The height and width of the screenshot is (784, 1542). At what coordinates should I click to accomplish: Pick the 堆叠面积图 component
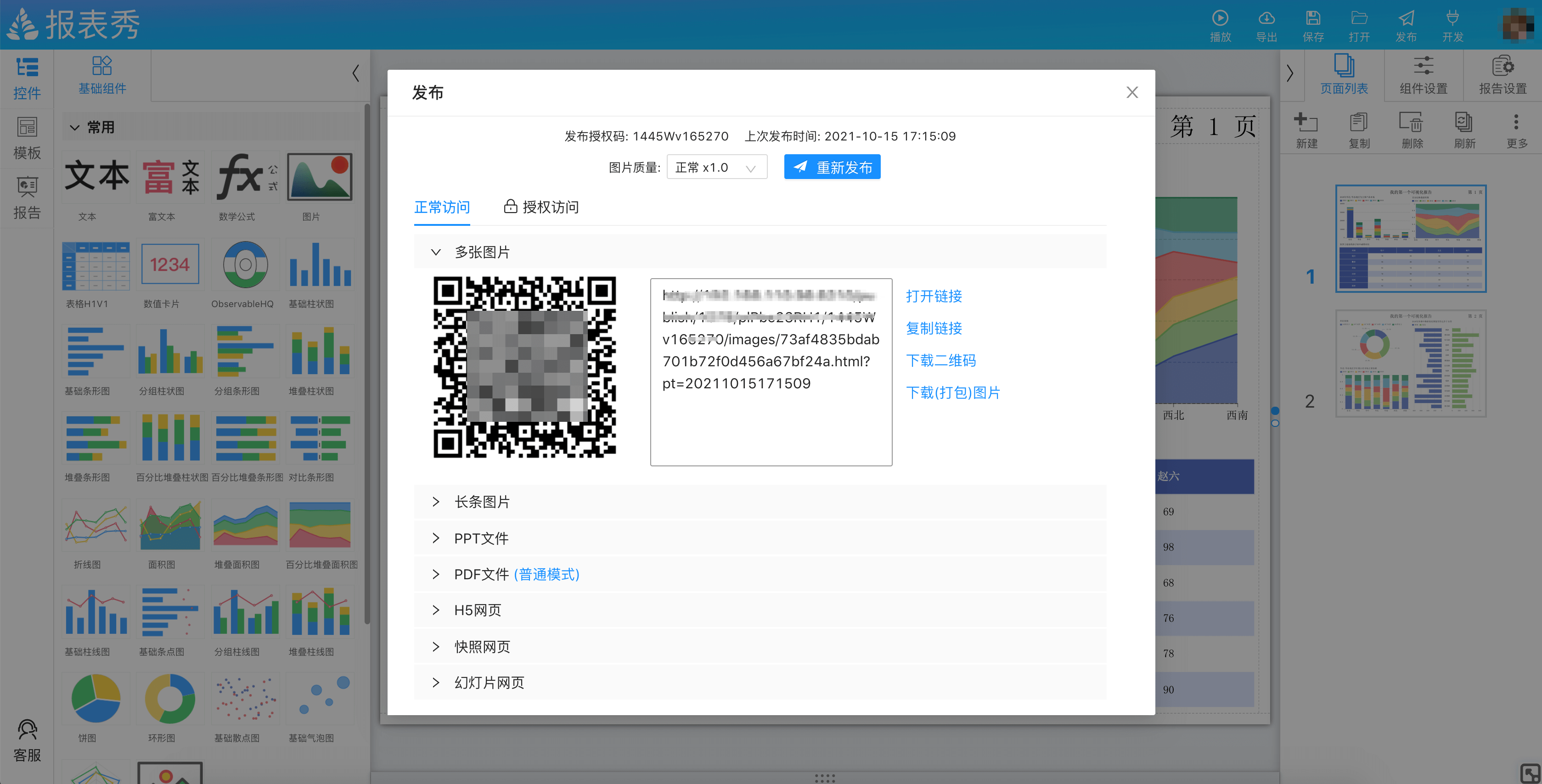pos(245,526)
